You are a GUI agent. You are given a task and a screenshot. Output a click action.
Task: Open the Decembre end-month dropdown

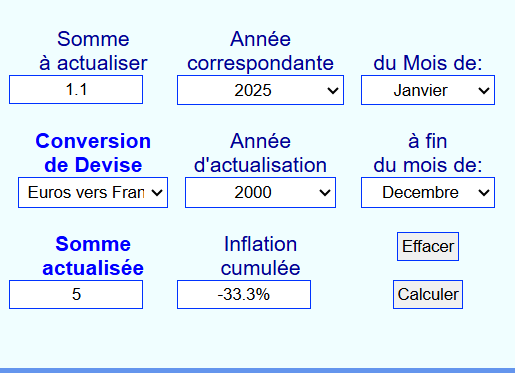428,192
